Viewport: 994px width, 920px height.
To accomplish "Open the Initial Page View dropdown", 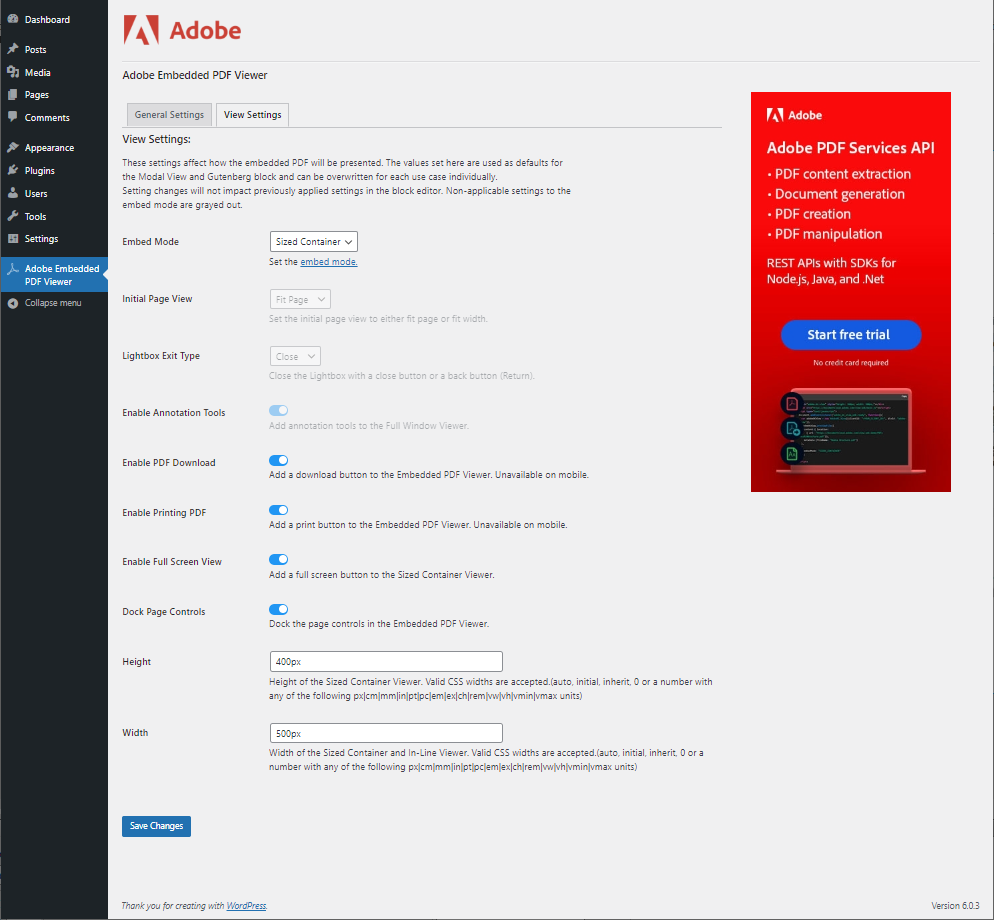I will pyautogui.click(x=300, y=299).
